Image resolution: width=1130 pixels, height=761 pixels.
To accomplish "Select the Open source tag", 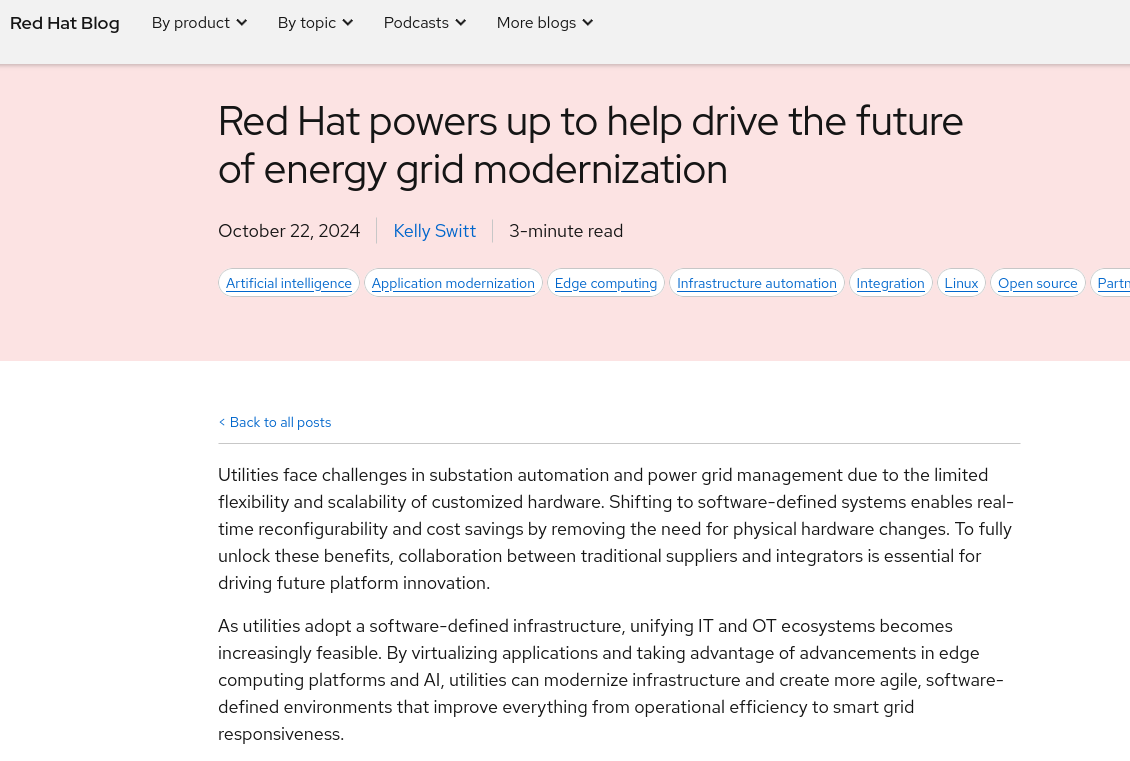I will click(1038, 283).
